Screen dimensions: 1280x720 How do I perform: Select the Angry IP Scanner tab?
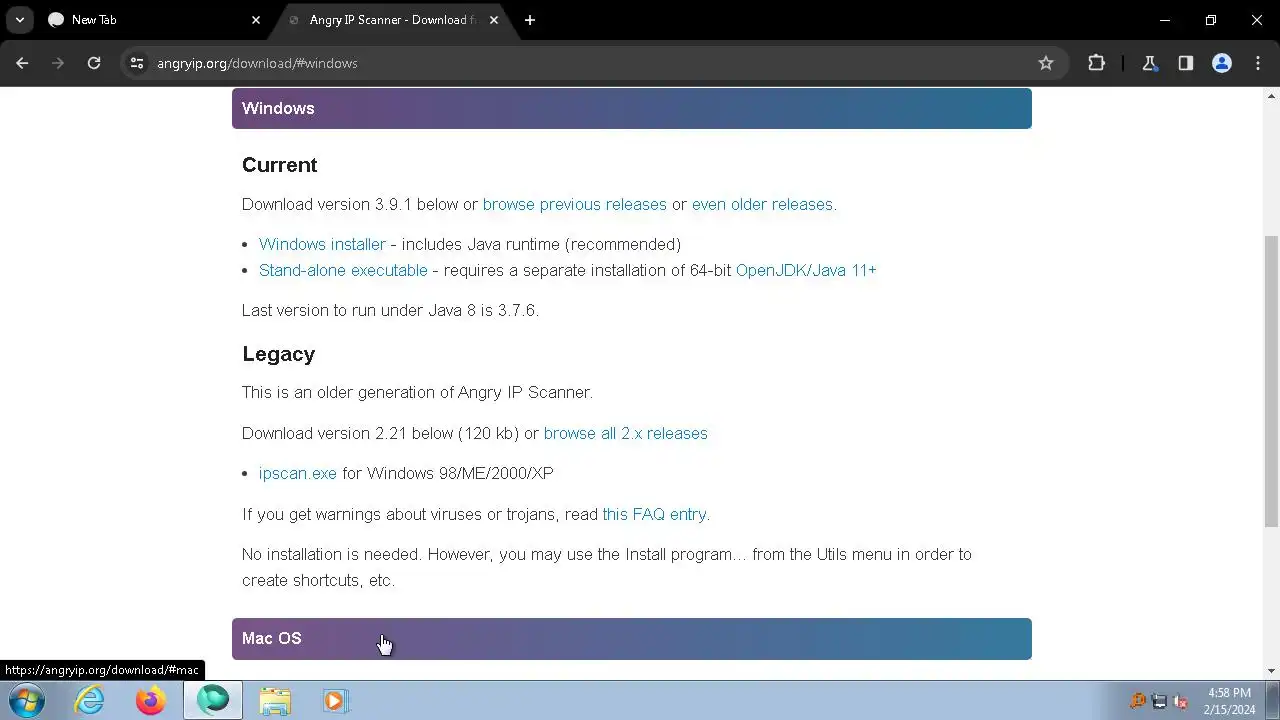(393, 20)
